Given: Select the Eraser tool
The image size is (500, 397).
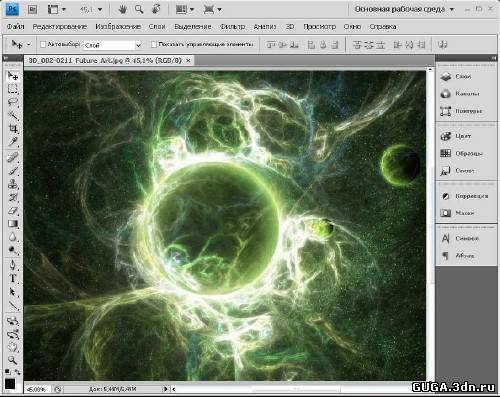Looking at the screenshot, I should coord(13,210).
